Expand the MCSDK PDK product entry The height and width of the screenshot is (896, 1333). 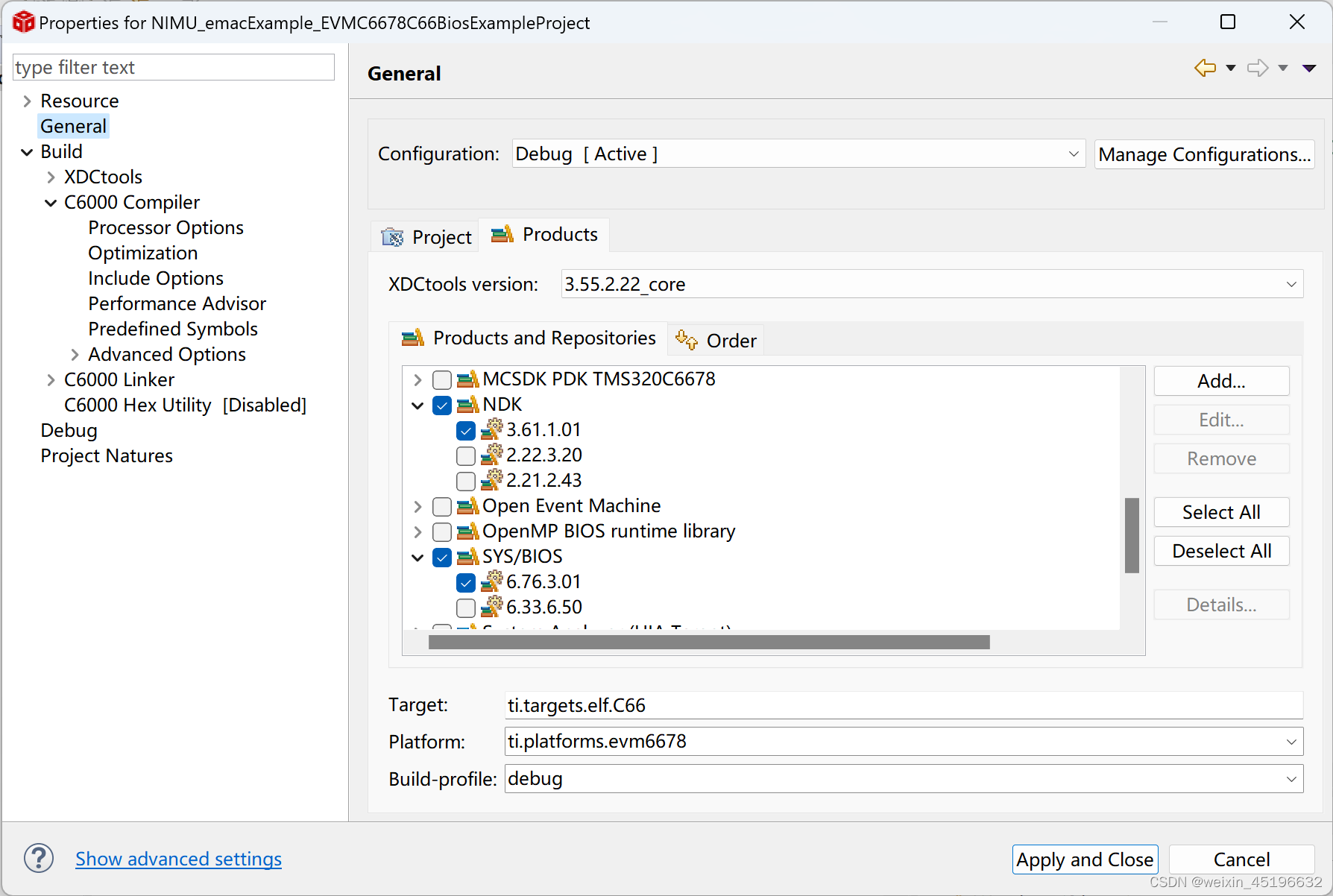coord(417,380)
